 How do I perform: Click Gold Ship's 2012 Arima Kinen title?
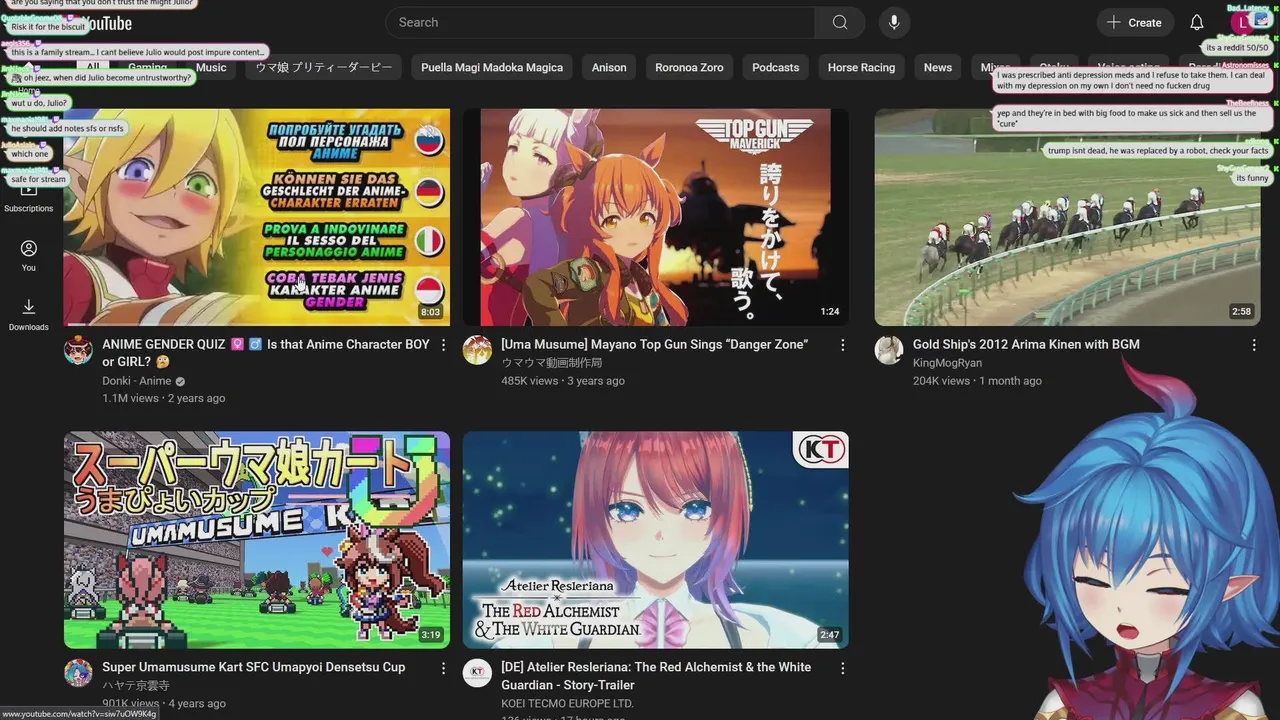pyautogui.click(x=1026, y=344)
